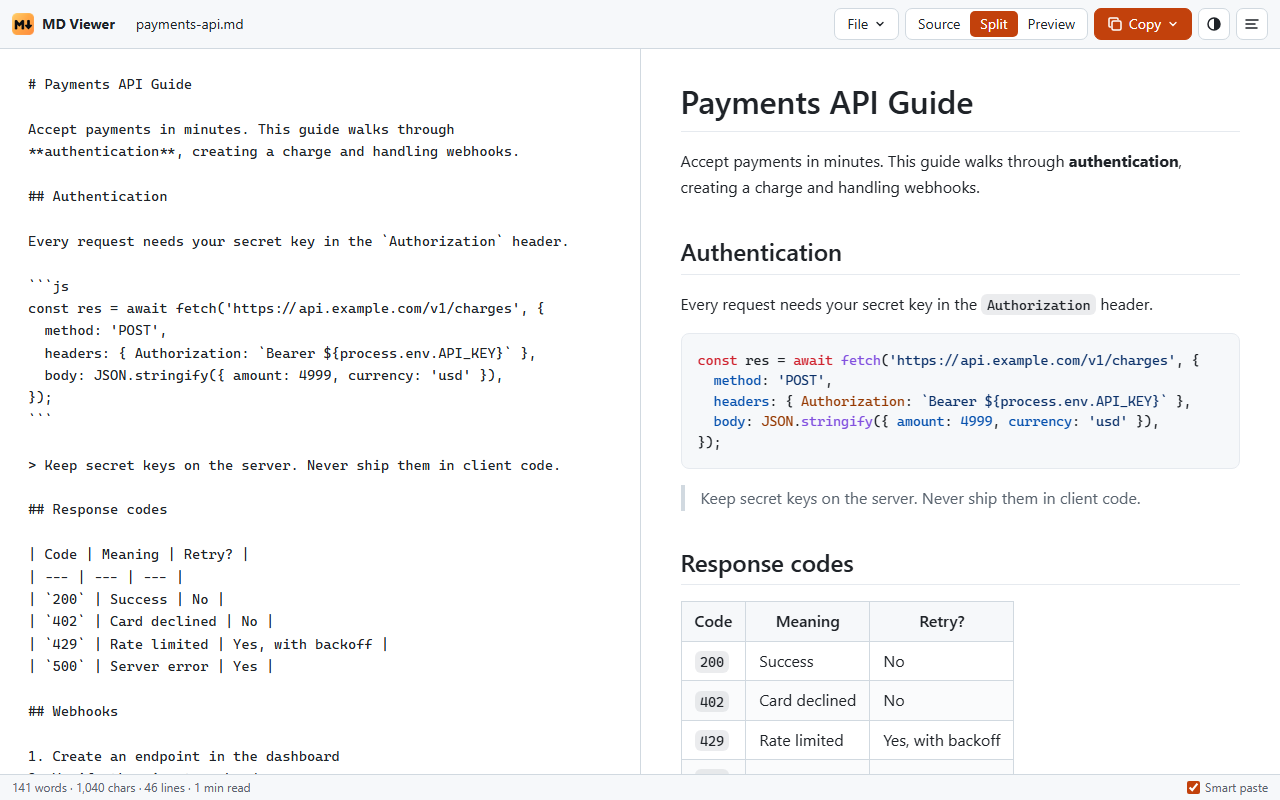
Task: Open the File dropdown menu
Action: 866,24
